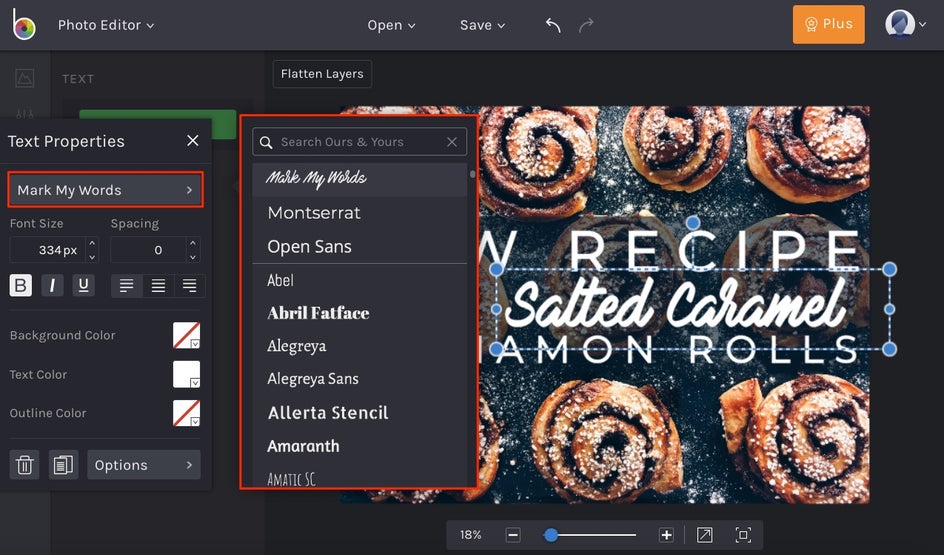
Task: Click the undo arrow icon
Action: [553, 25]
